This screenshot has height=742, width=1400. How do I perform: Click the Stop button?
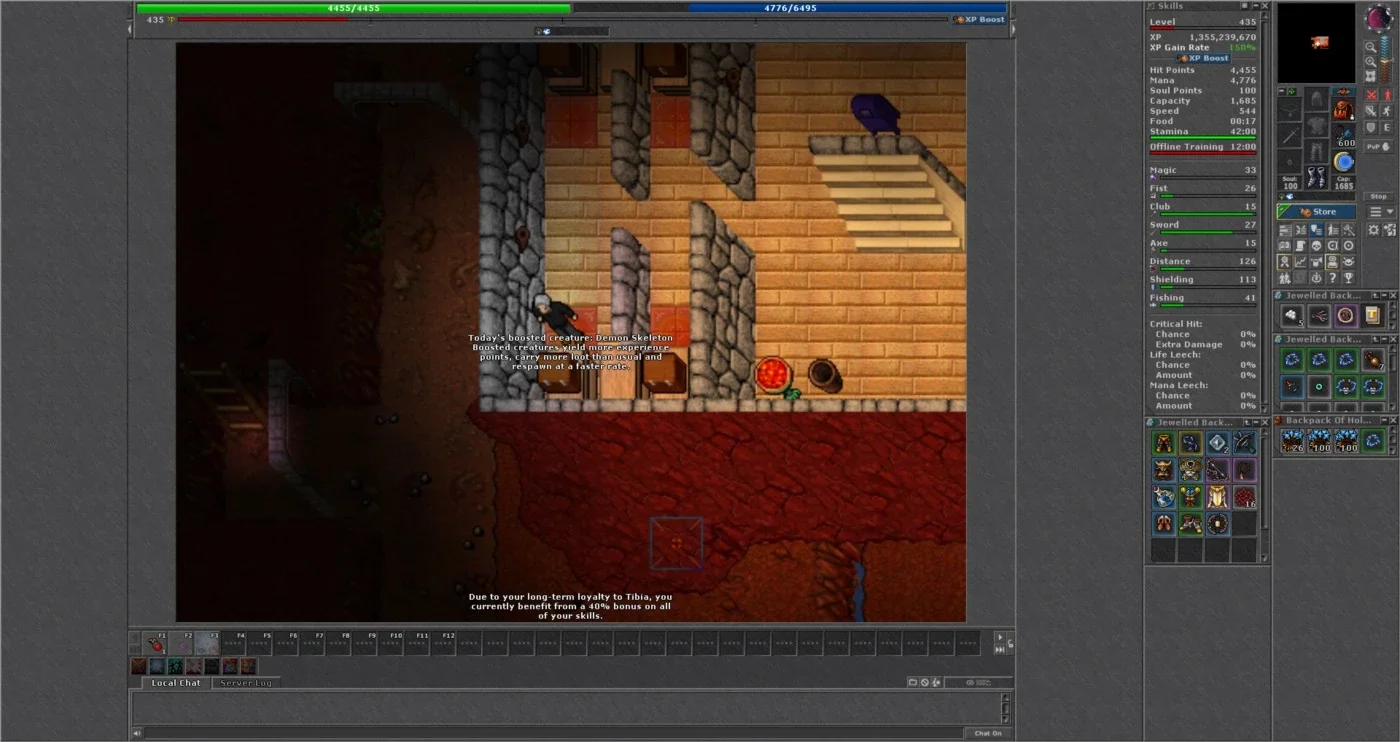tap(1379, 196)
